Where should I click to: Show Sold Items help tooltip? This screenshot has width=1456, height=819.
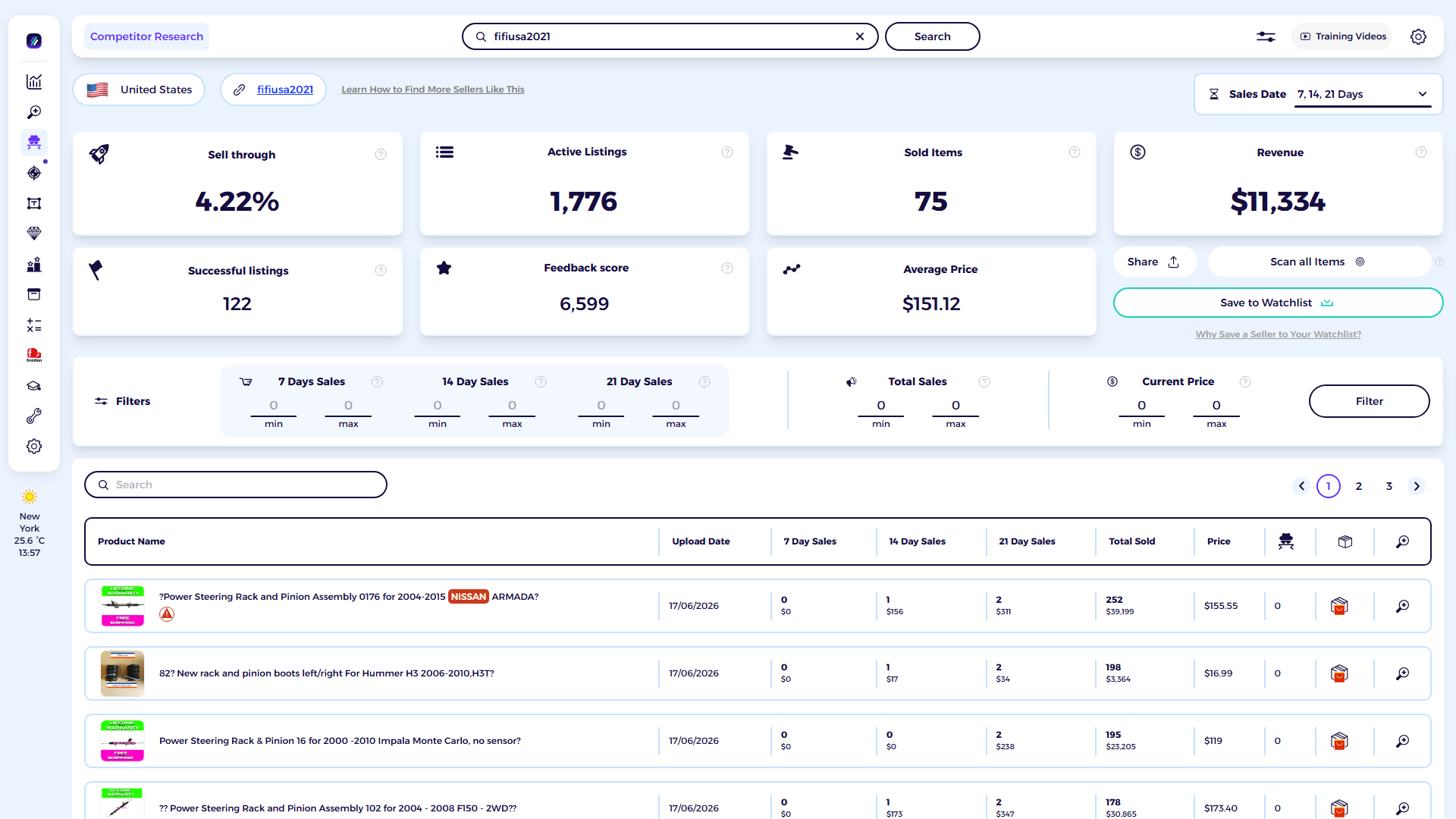[x=1075, y=152]
